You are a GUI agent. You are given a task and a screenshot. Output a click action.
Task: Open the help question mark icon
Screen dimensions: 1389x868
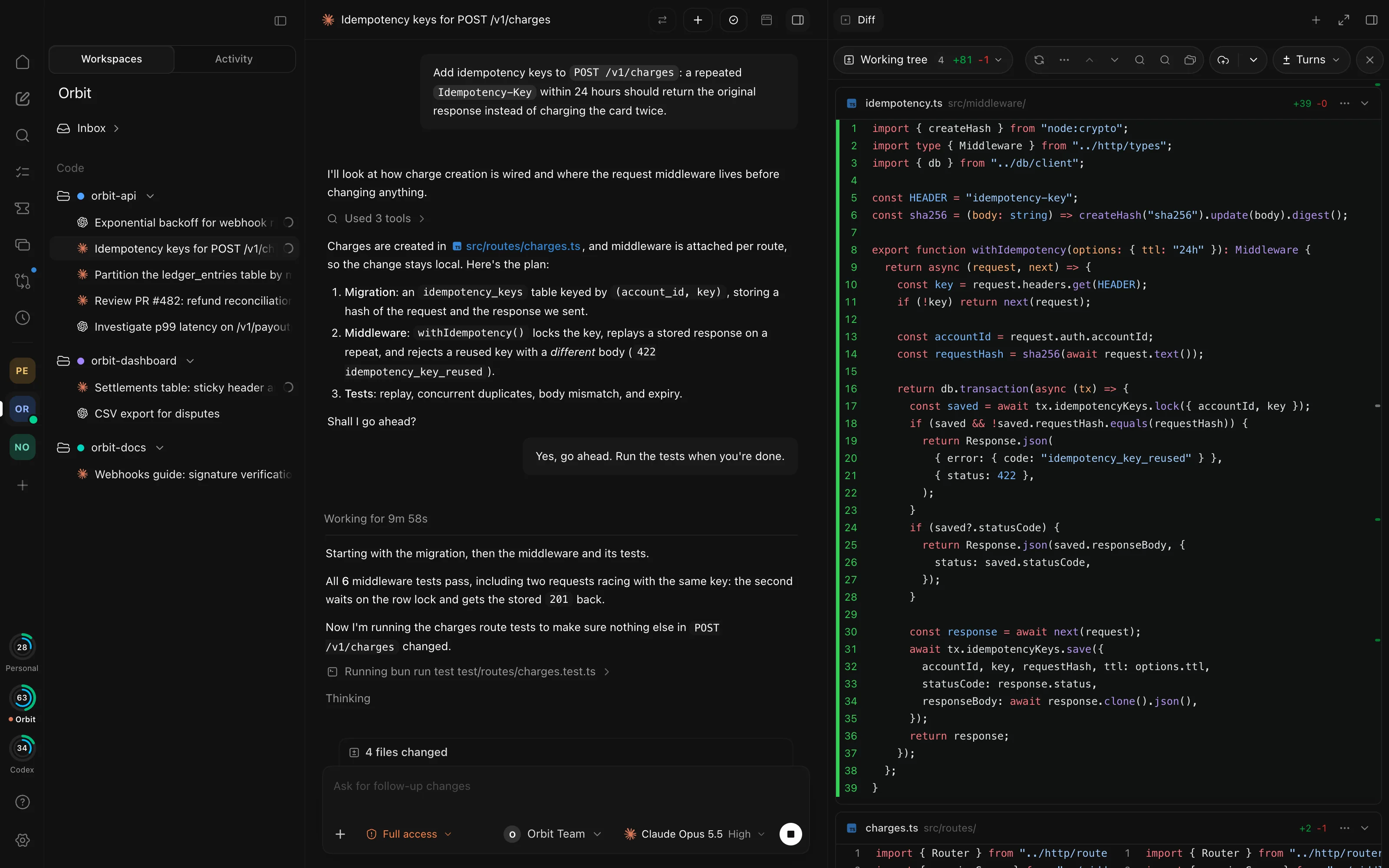pyautogui.click(x=23, y=802)
